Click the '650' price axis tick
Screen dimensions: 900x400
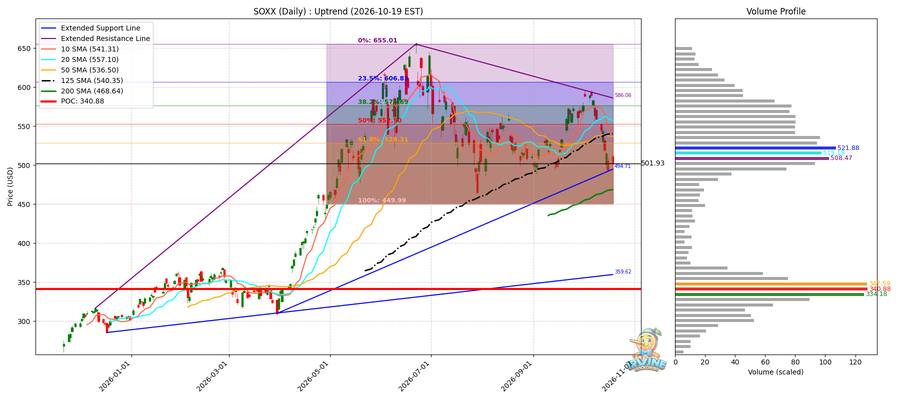26,48
